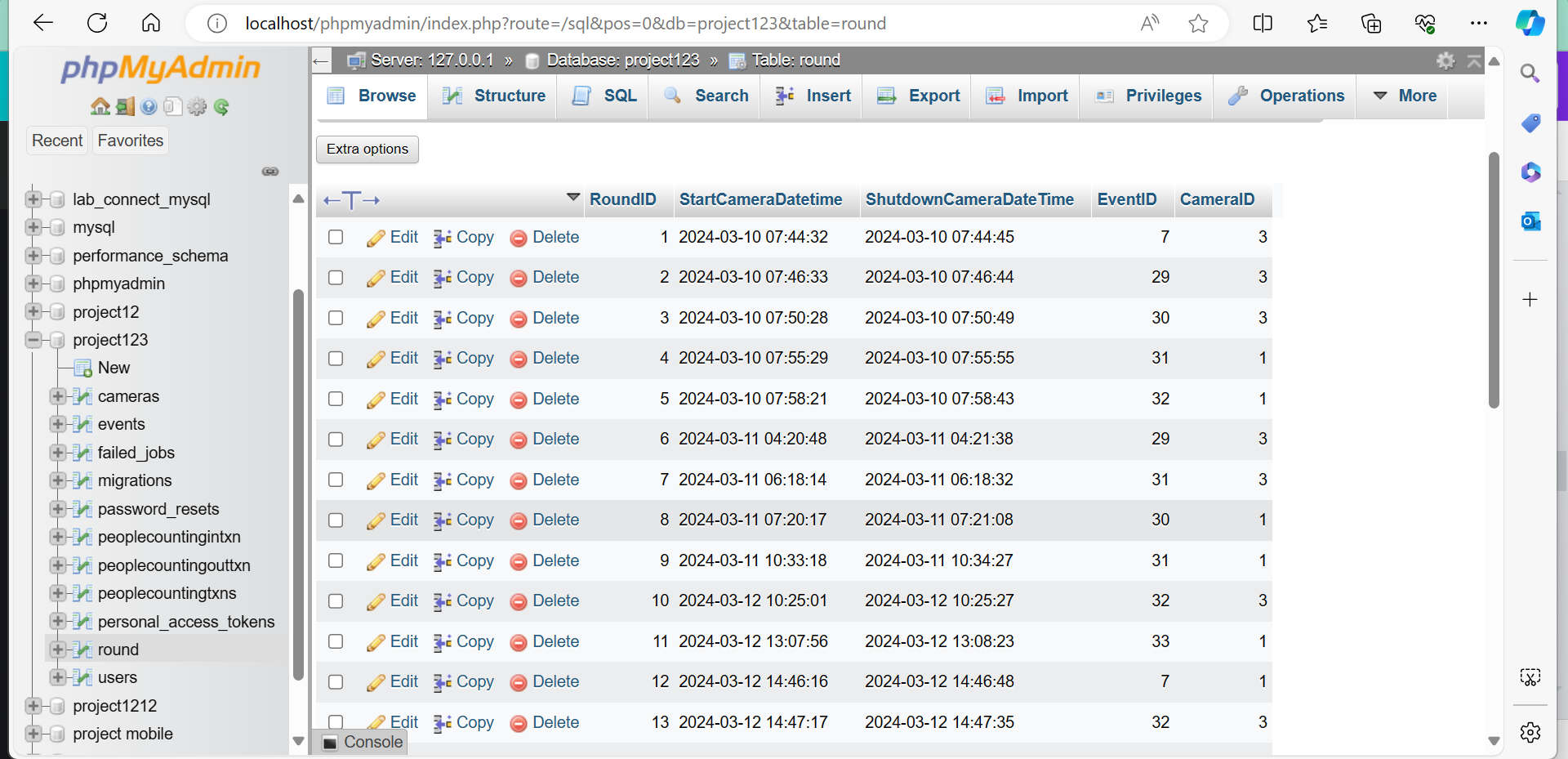Switch to the Structure tab
Image resolution: width=1568 pixels, height=759 pixels.
(494, 96)
